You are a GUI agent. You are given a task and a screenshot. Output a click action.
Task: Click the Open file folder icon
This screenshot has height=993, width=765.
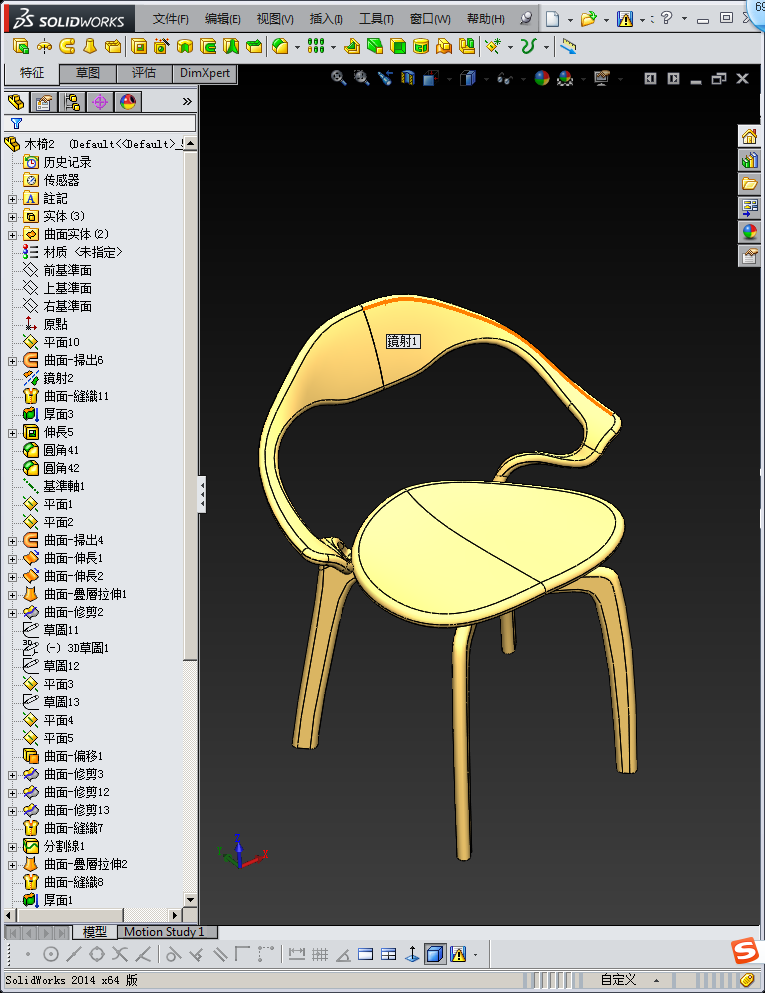click(x=589, y=19)
